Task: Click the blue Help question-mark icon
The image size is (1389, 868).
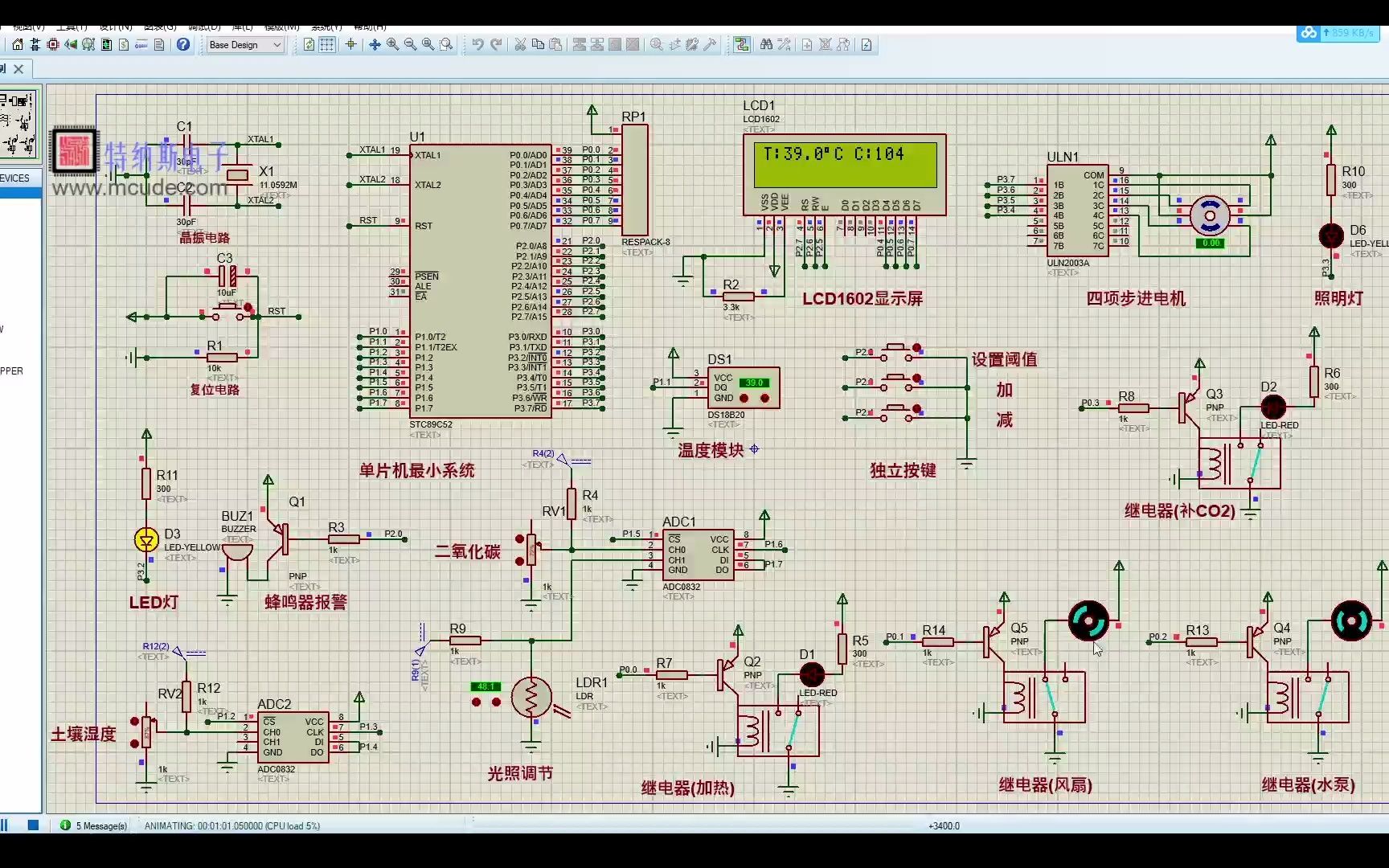Action: pos(183,45)
